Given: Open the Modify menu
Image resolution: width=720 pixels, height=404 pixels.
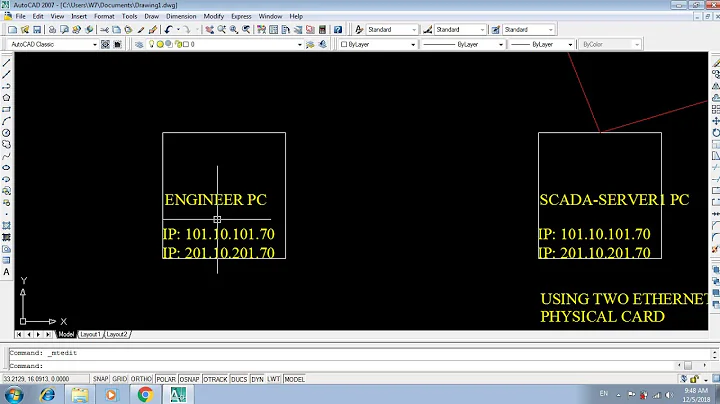Looking at the screenshot, I should pyautogui.click(x=214, y=16).
